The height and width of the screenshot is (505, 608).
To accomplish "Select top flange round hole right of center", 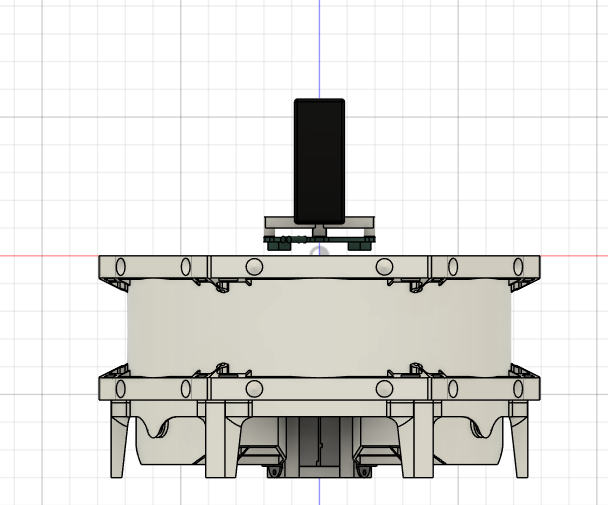I will click(x=384, y=266).
